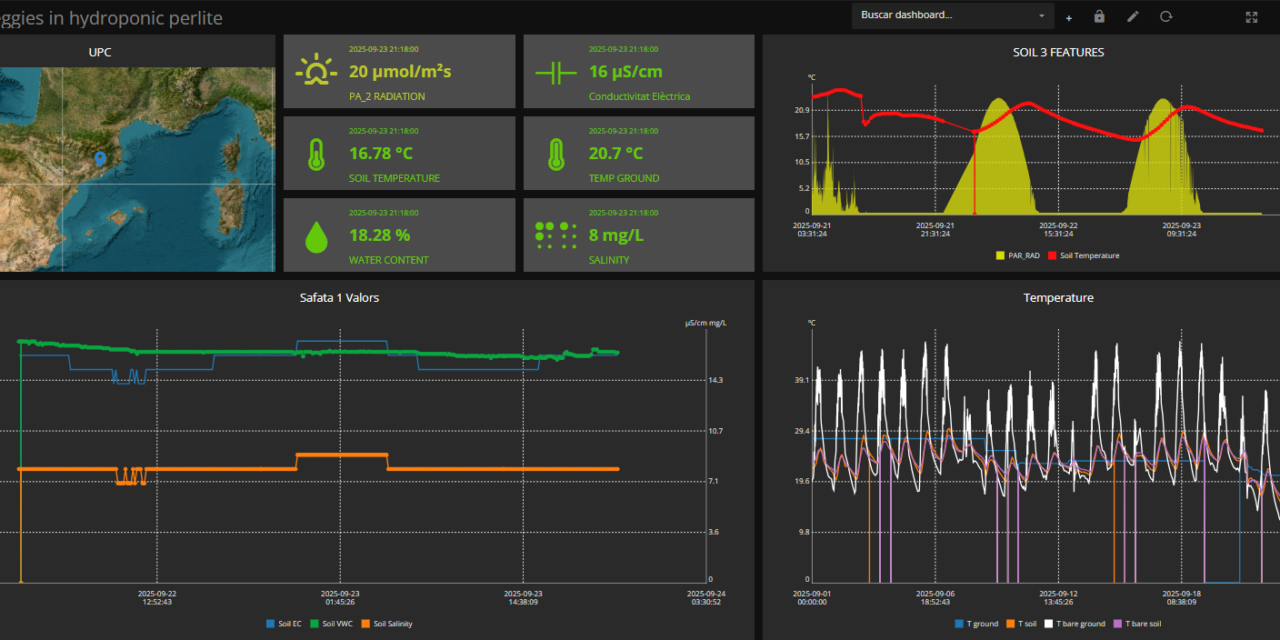The height and width of the screenshot is (640, 1280).
Task: Click the 20.7 °C temp ground value
Action: click(616, 153)
